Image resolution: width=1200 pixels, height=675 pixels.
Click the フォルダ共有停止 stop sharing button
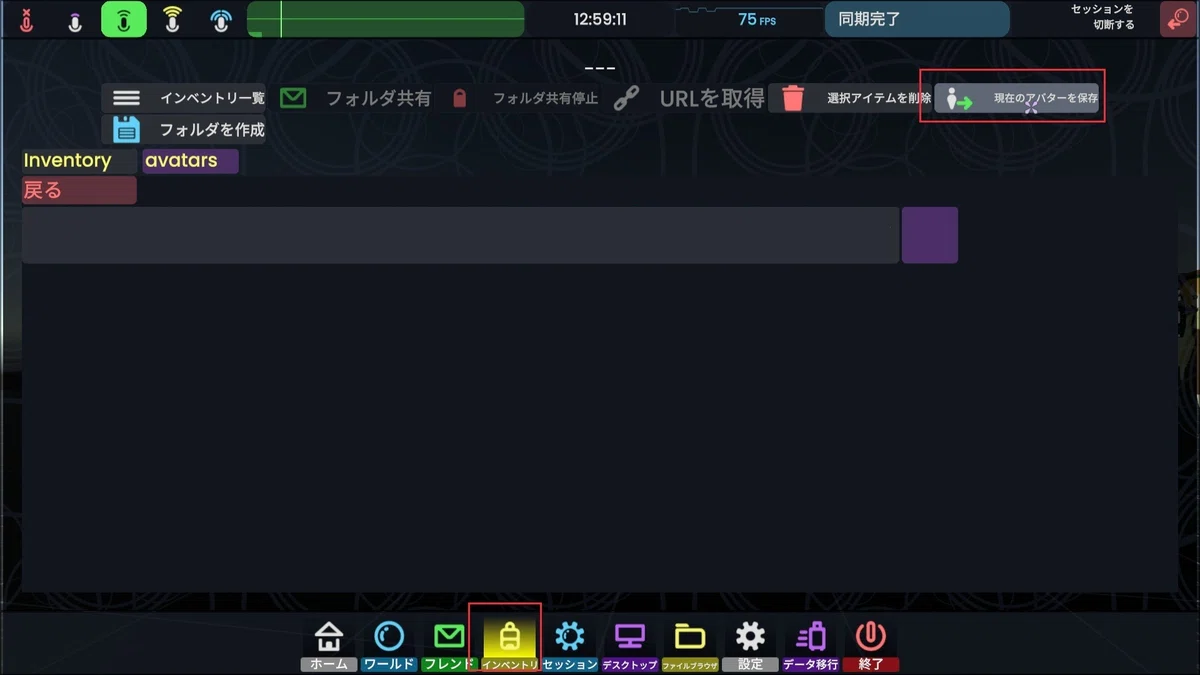545,98
